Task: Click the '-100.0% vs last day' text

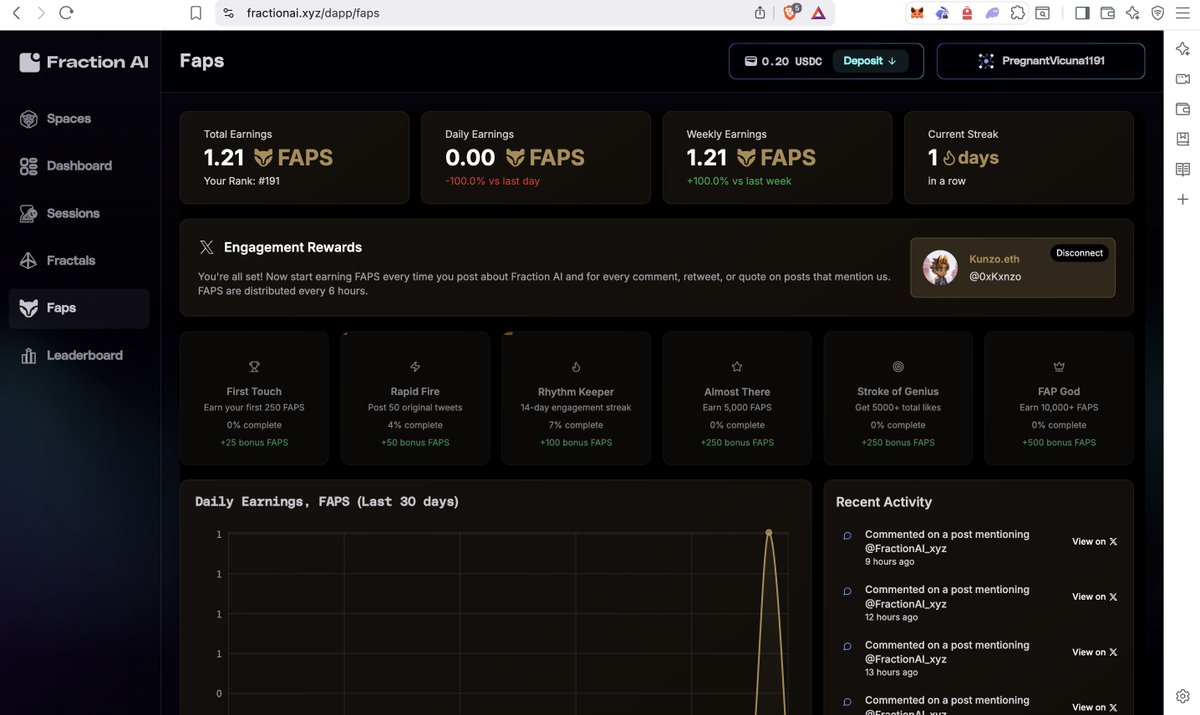Action: tap(492, 181)
